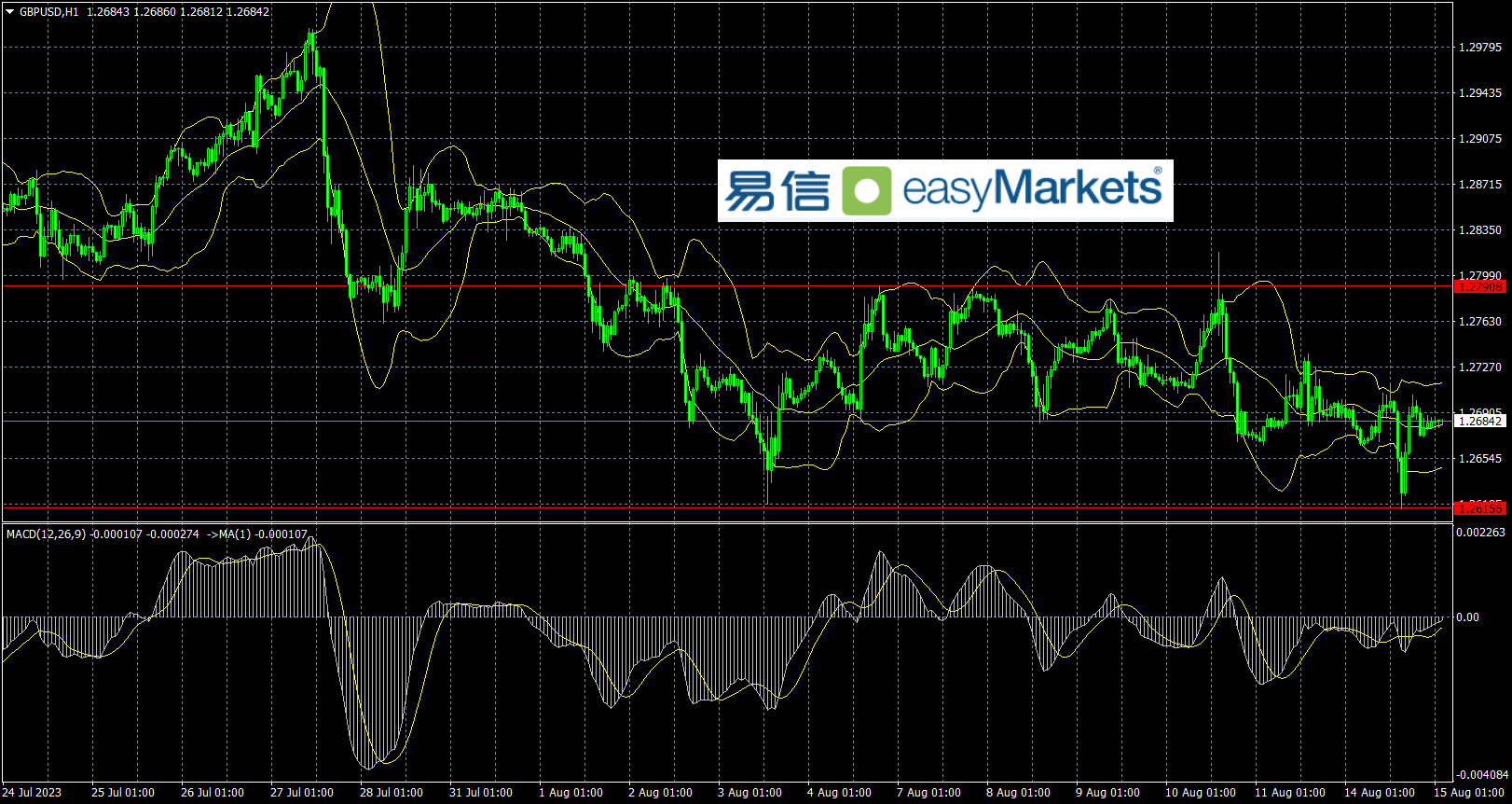Image resolution: width=1512 pixels, height=804 pixels.
Task: Select the upper red horizontal line at 1.27908
Action: [727, 286]
